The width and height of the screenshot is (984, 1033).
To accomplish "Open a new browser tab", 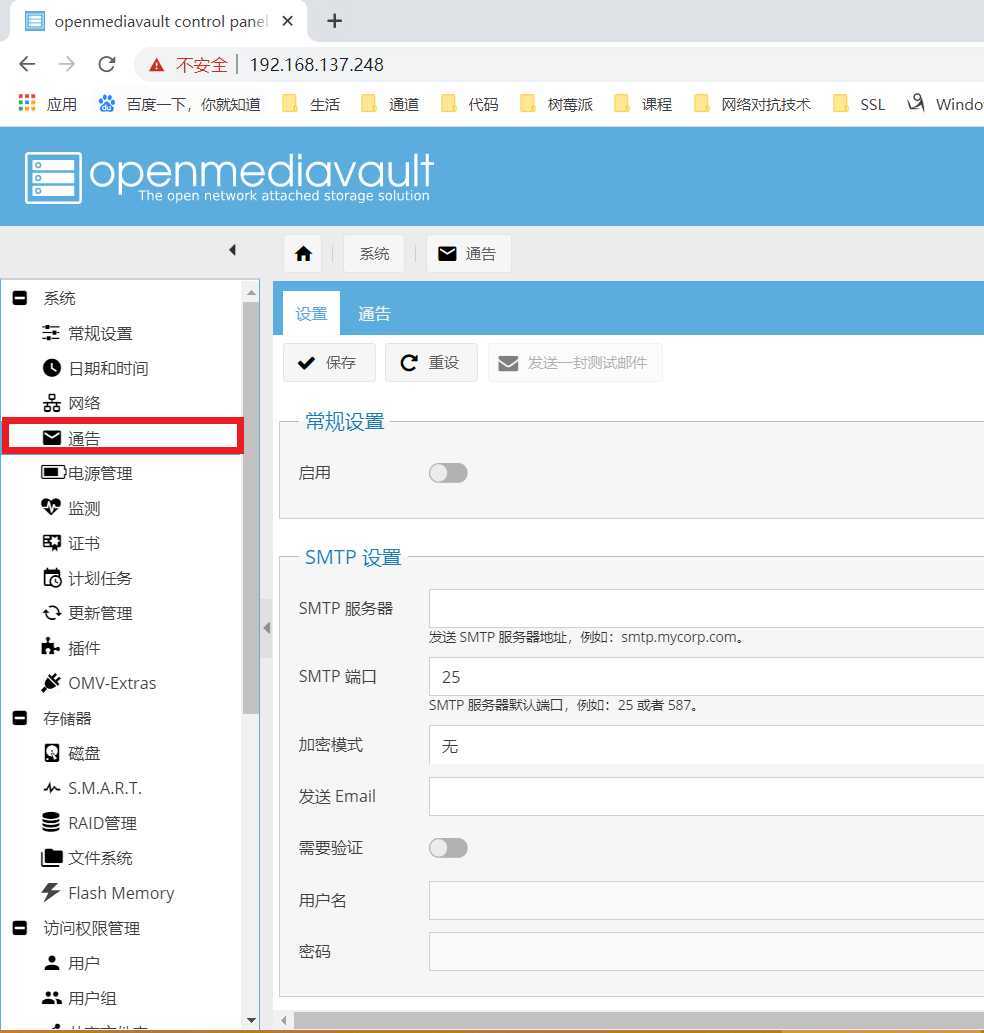I will pyautogui.click(x=335, y=21).
